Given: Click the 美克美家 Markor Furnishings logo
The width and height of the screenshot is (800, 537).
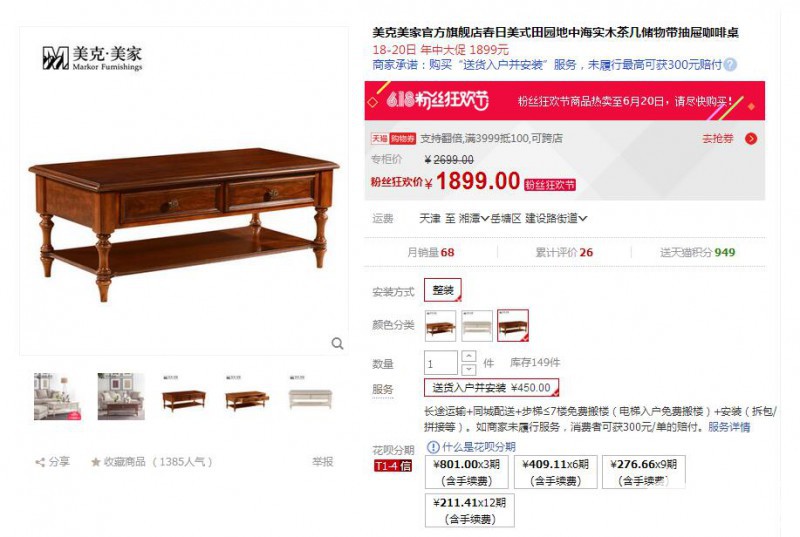Looking at the screenshot, I should (x=92, y=58).
